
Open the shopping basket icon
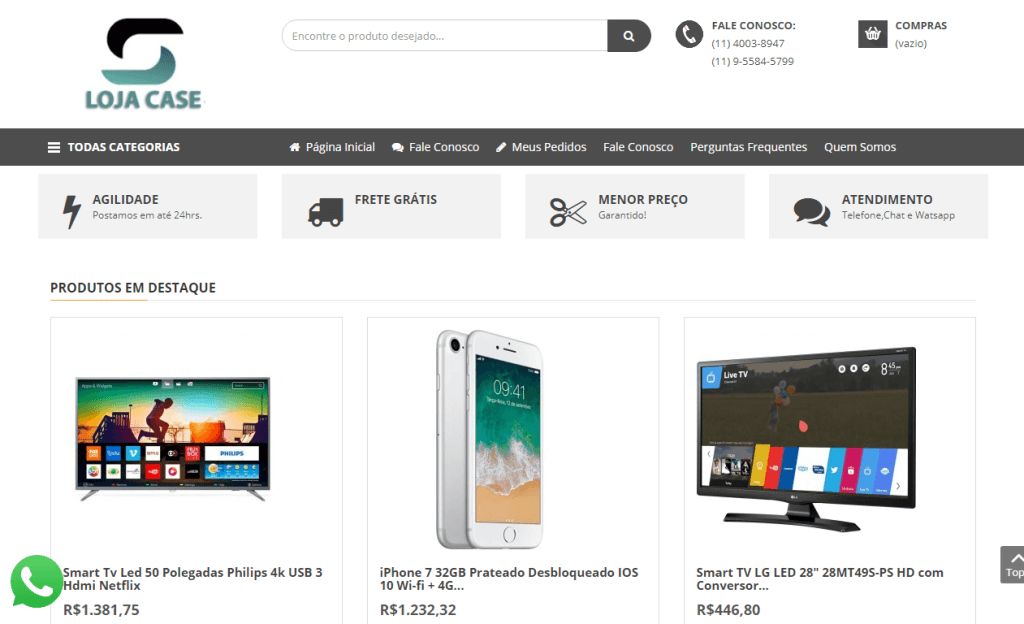(x=872, y=34)
